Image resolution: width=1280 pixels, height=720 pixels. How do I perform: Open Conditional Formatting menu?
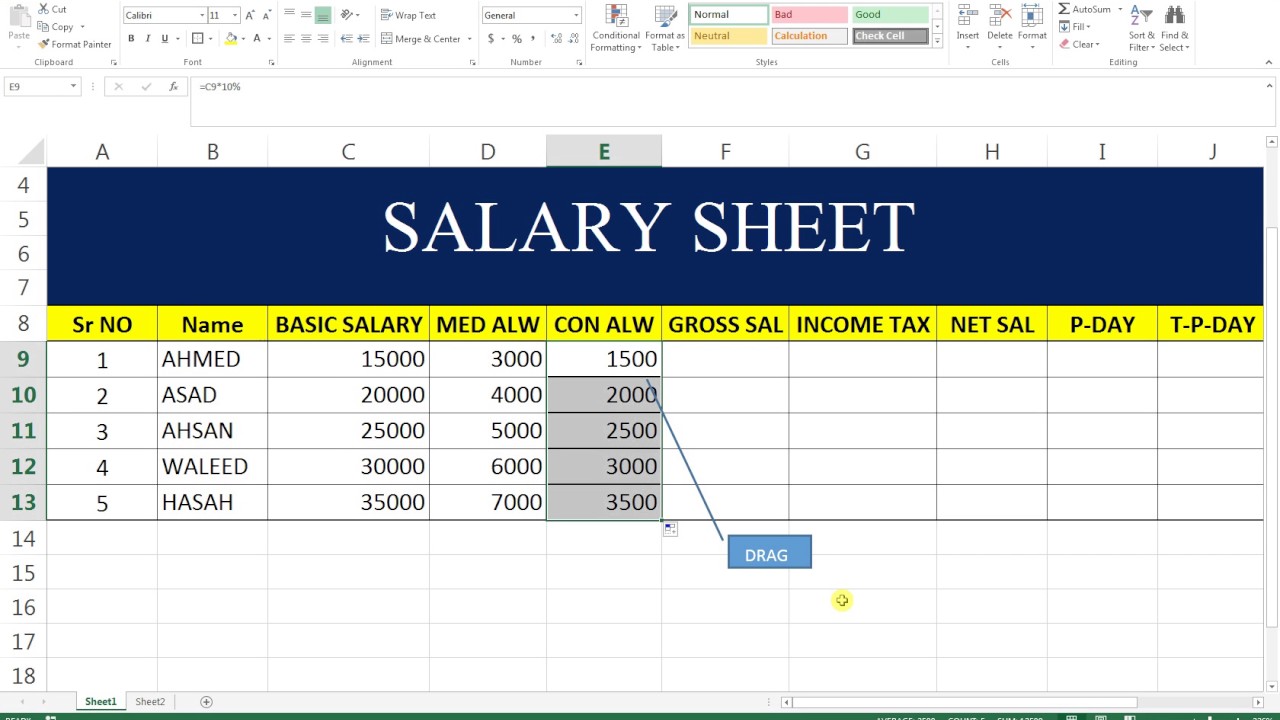click(616, 29)
